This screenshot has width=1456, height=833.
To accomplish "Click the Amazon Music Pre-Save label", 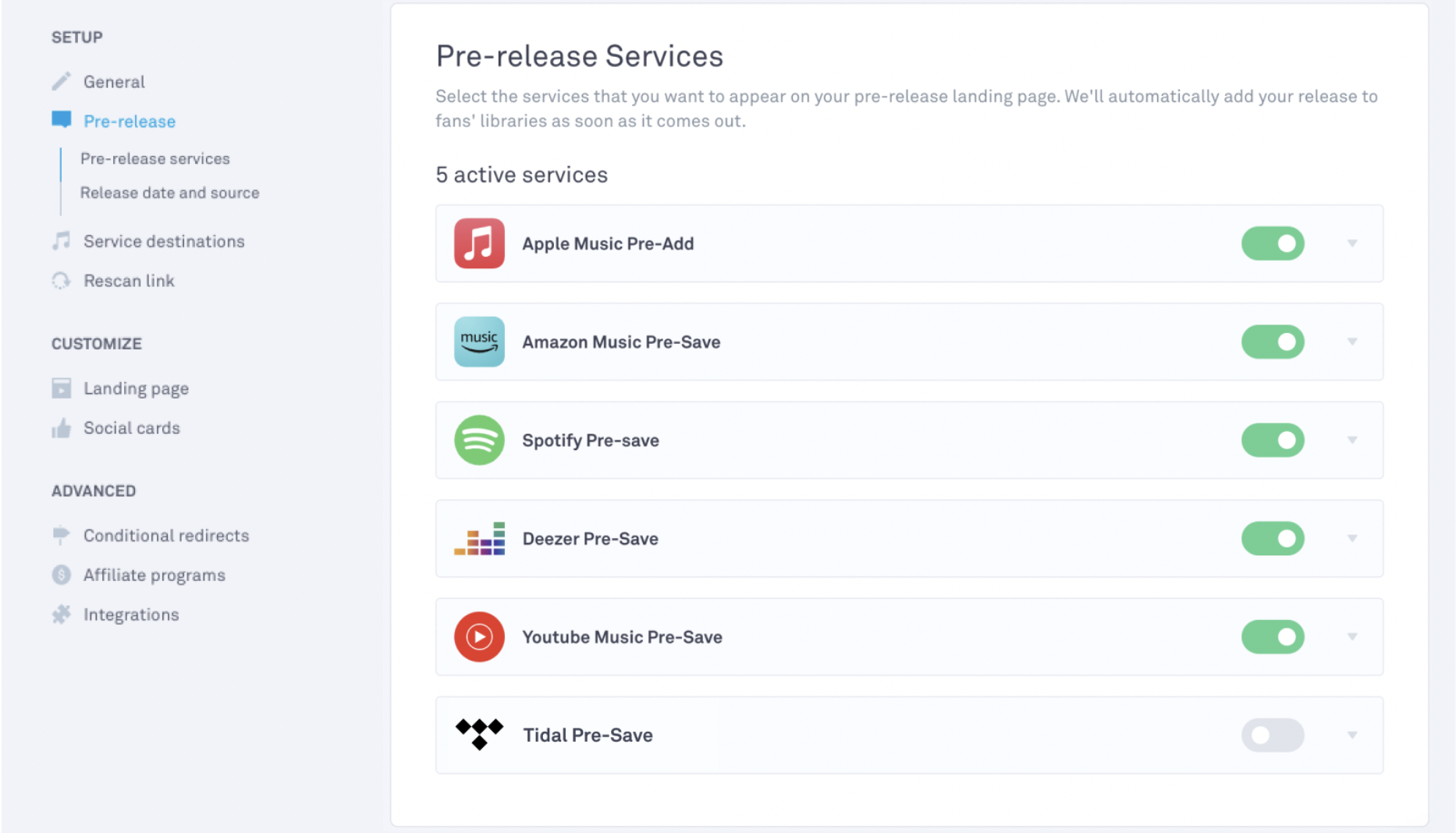I will [x=621, y=342].
